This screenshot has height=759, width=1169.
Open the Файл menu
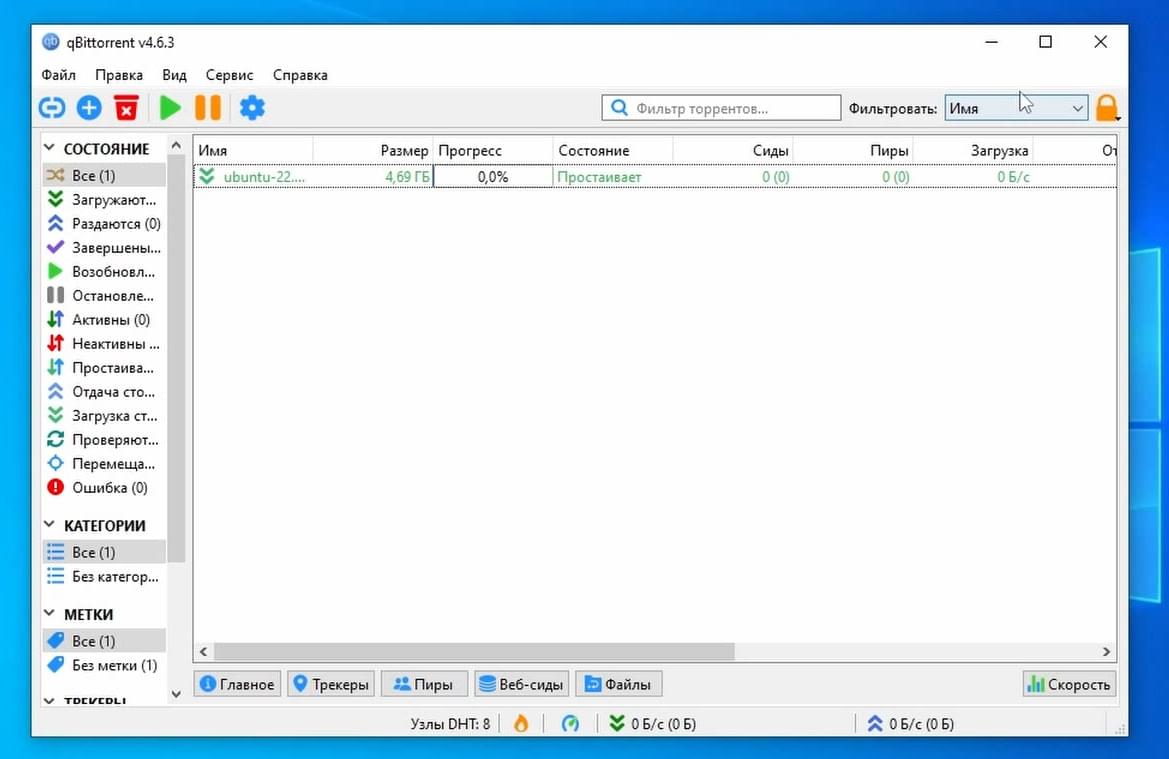click(58, 75)
